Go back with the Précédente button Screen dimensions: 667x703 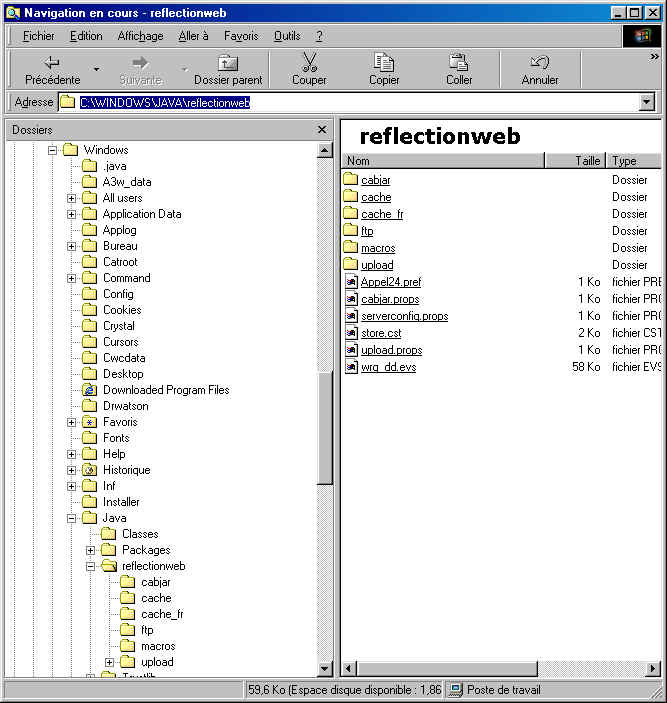(x=52, y=70)
